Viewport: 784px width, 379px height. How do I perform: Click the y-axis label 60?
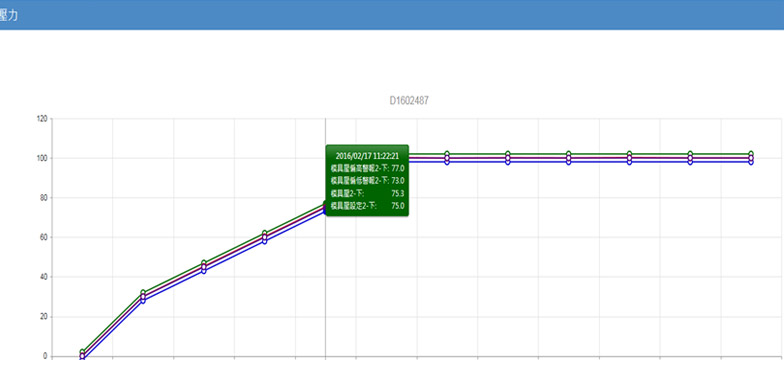coord(44,237)
